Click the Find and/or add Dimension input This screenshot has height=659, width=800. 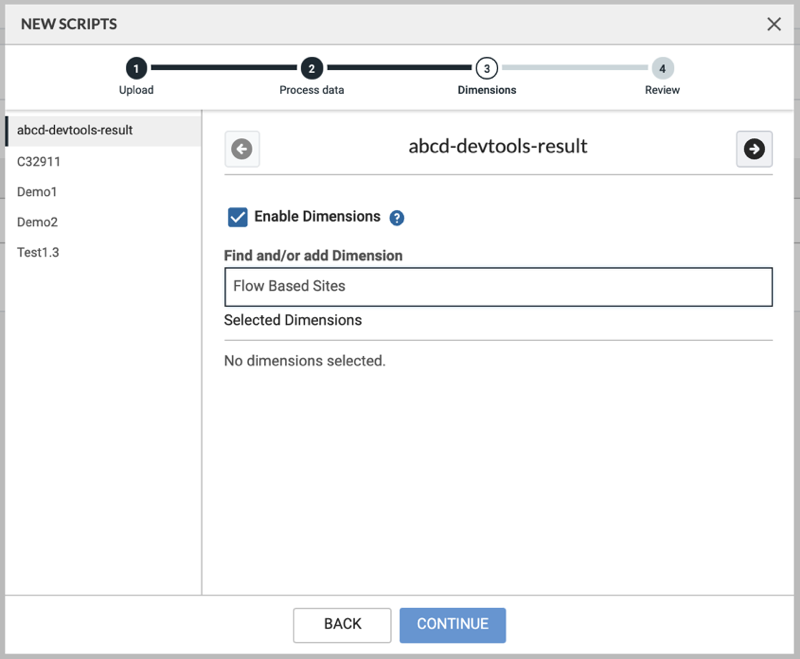pos(498,287)
